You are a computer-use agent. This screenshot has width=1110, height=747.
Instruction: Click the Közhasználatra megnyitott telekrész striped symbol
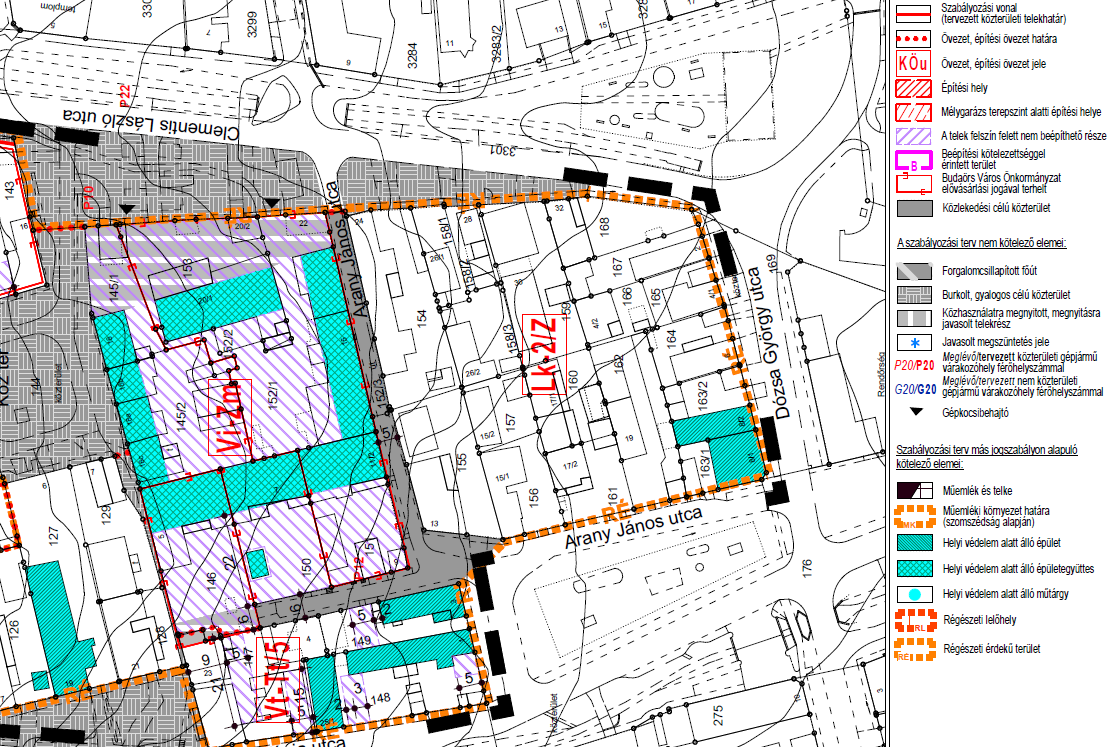[x=913, y=318]
